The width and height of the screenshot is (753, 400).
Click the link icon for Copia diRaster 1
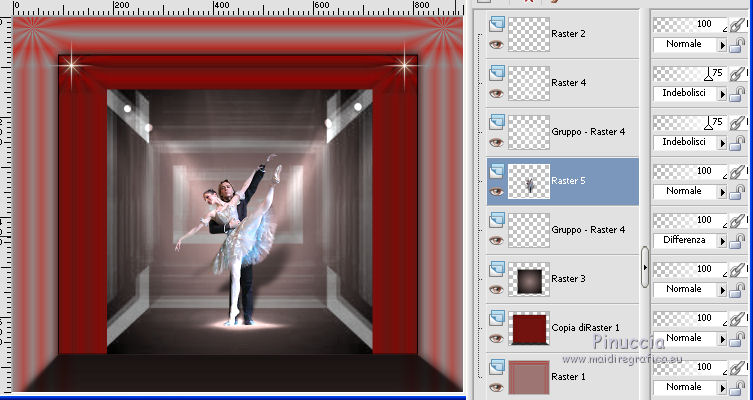point(737,318)
